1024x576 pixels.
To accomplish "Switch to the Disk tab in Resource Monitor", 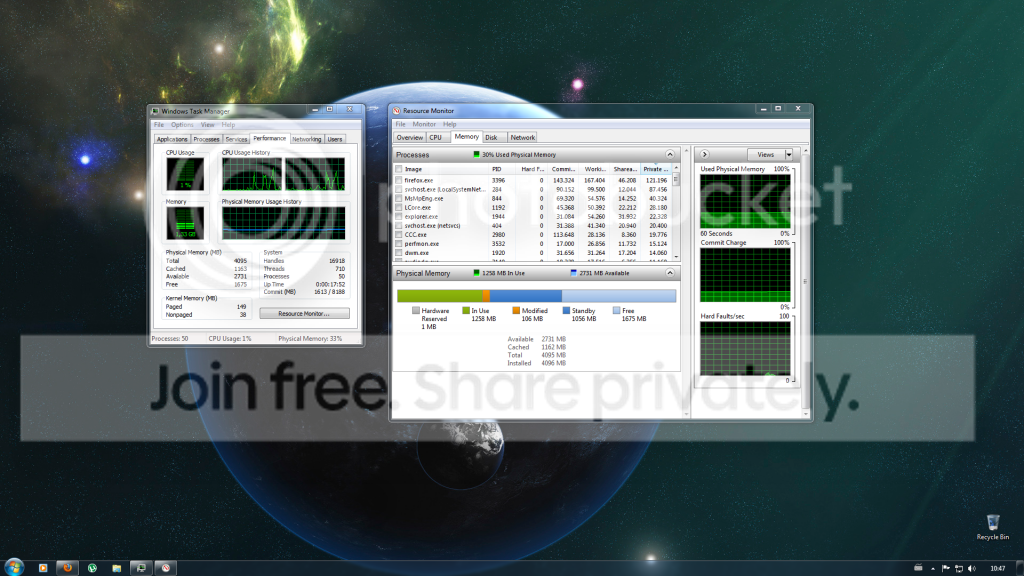I will [491, 138].
